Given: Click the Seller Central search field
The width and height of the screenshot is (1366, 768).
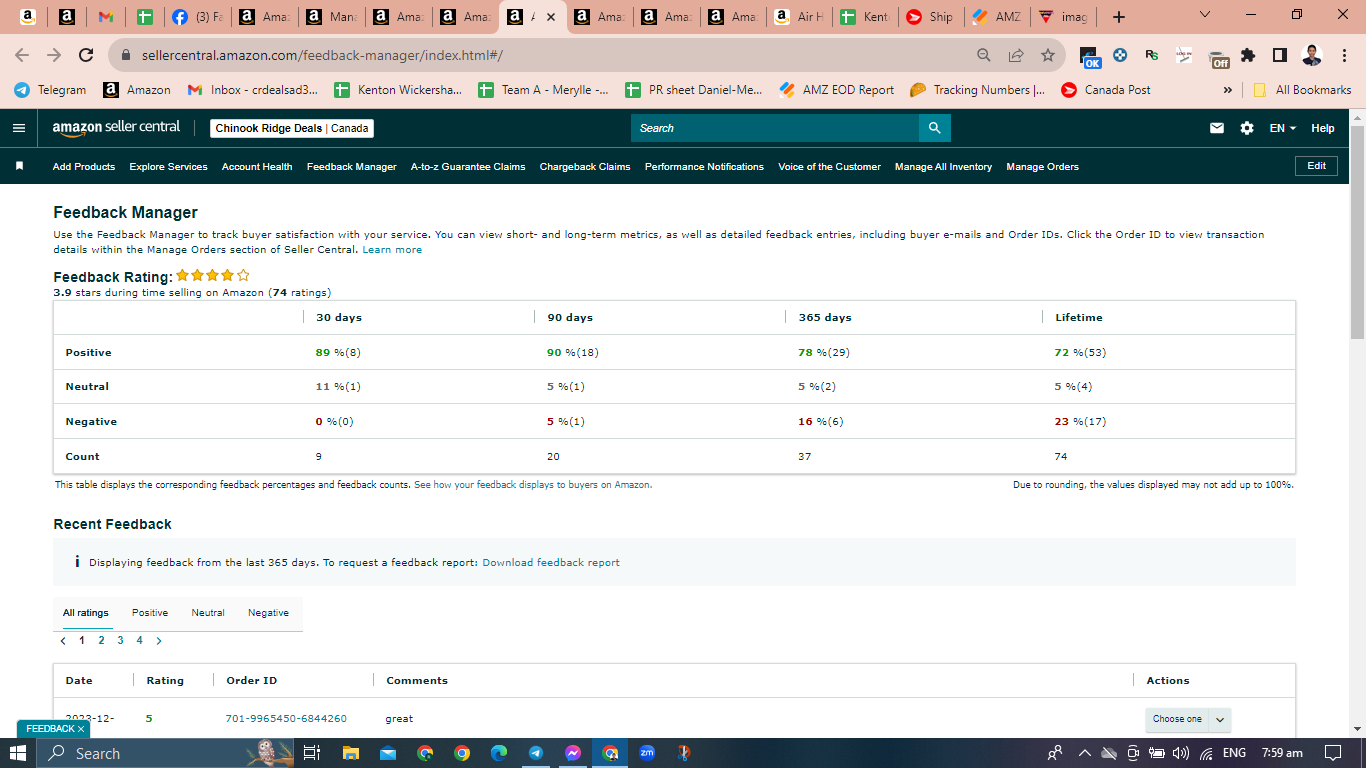Looking at the screenshot, I should tap(775, 128).
